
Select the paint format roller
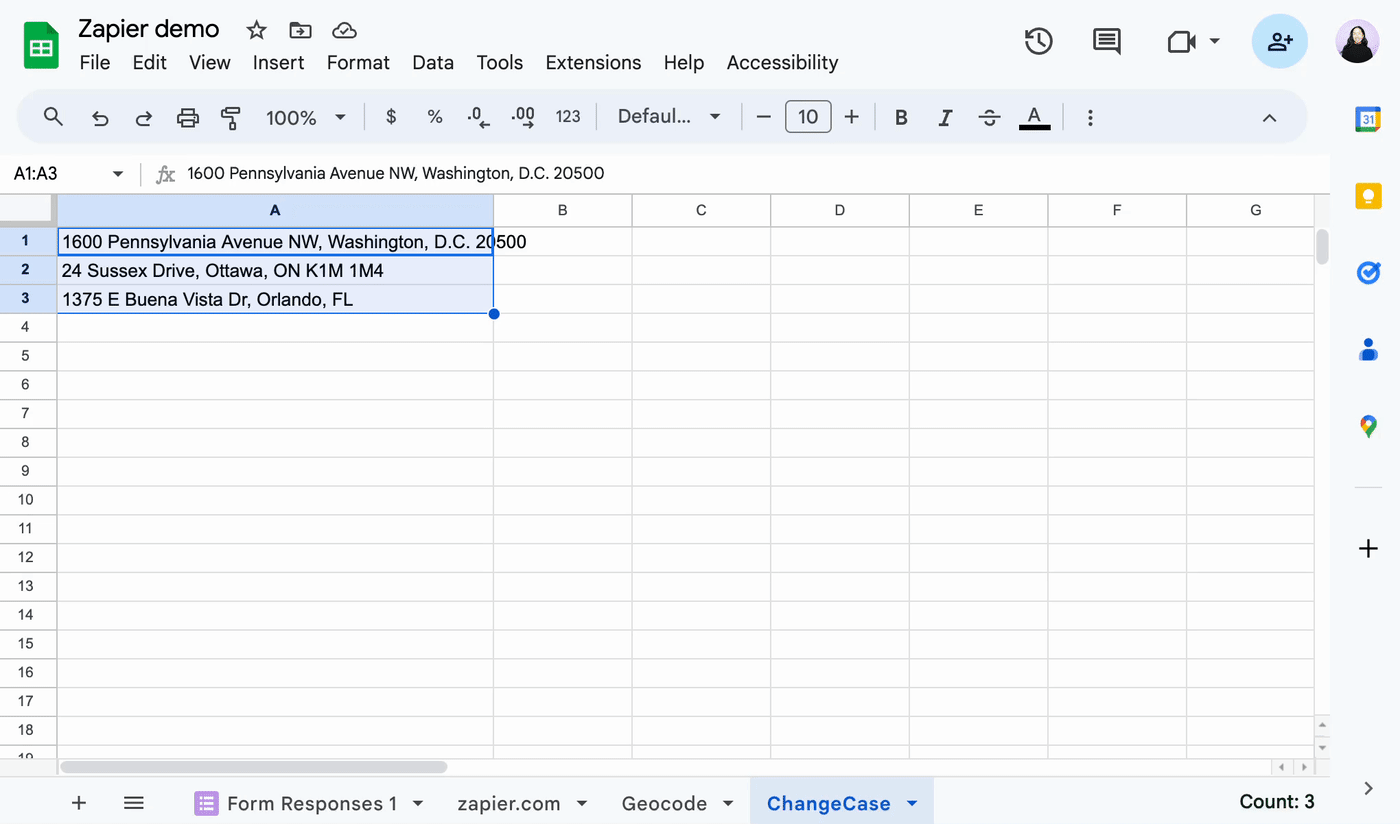pyautogui.click(x=231, y=118)
